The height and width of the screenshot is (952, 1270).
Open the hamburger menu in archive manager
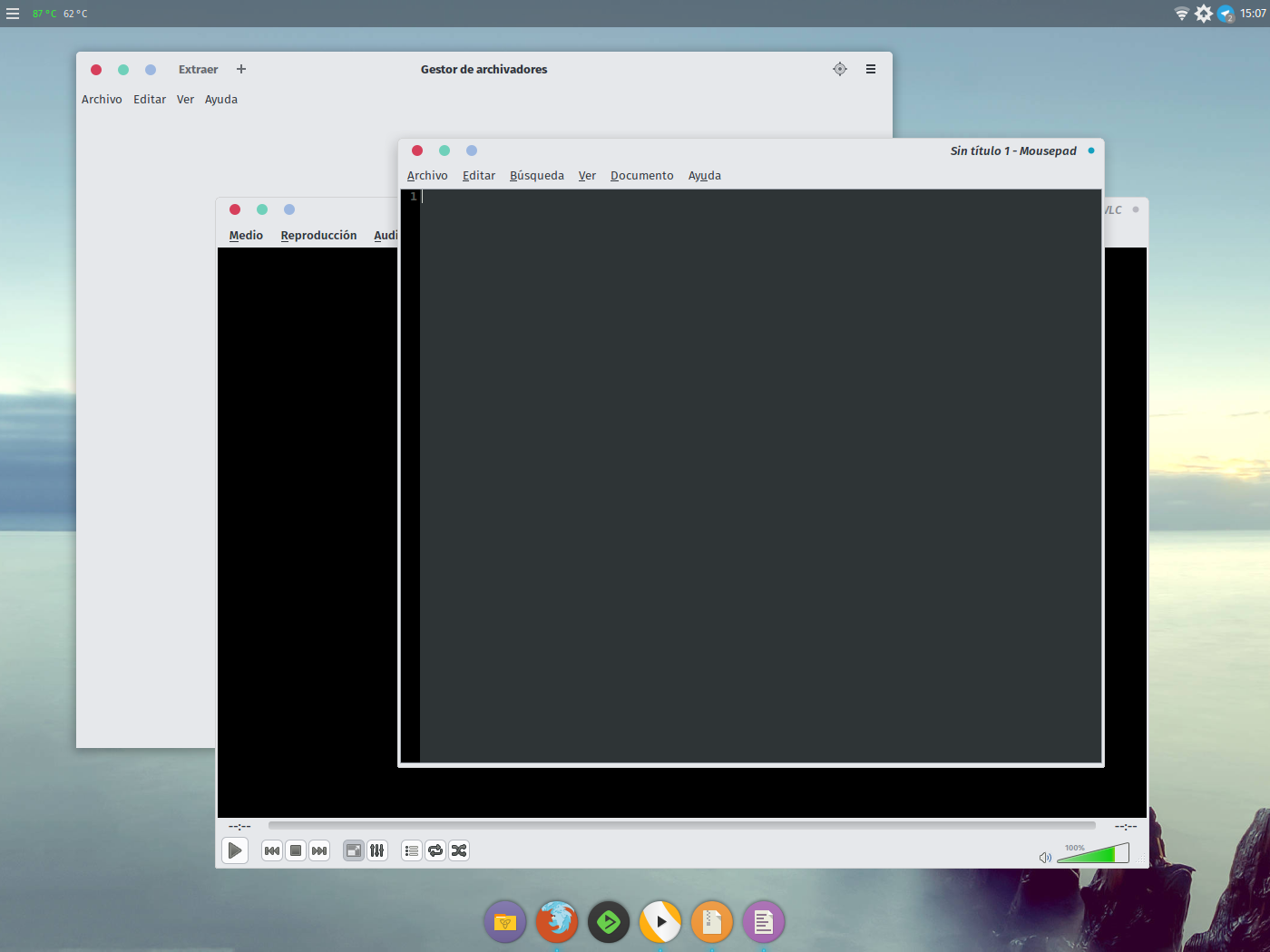coord(871,69)
